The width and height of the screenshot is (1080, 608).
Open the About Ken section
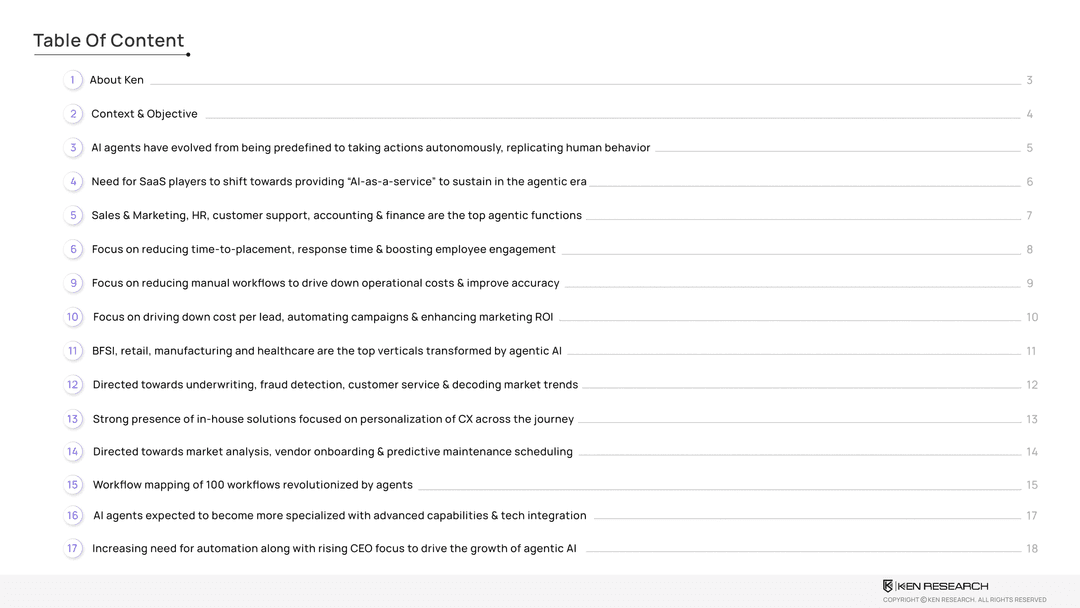point(117,80)
